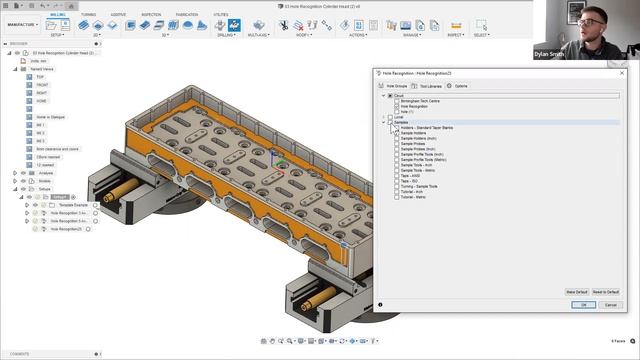
Task: Click the Save icon in top bar
Action: pos(31,6)
